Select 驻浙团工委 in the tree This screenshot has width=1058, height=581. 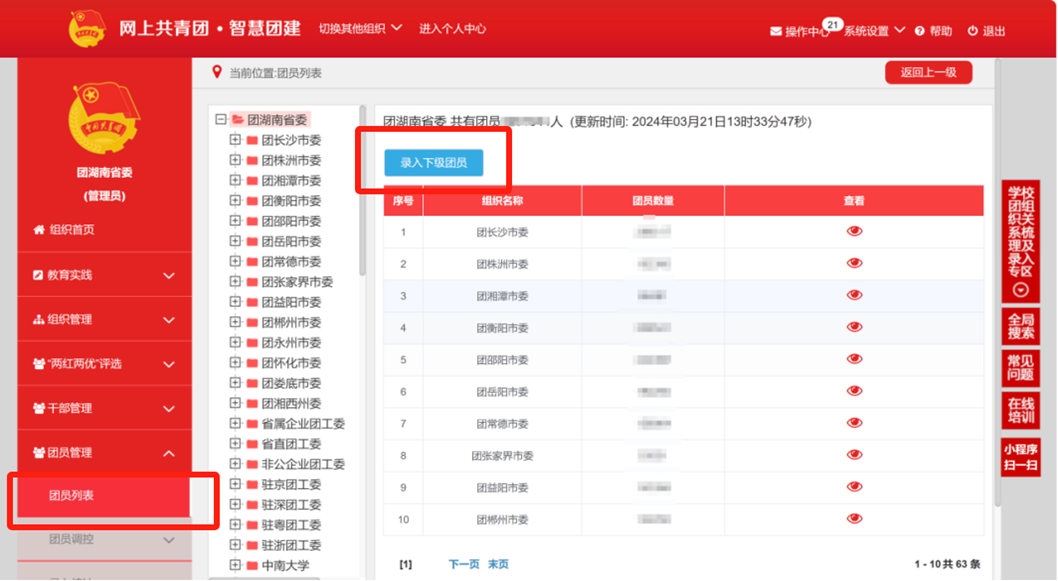pos(291,545)
